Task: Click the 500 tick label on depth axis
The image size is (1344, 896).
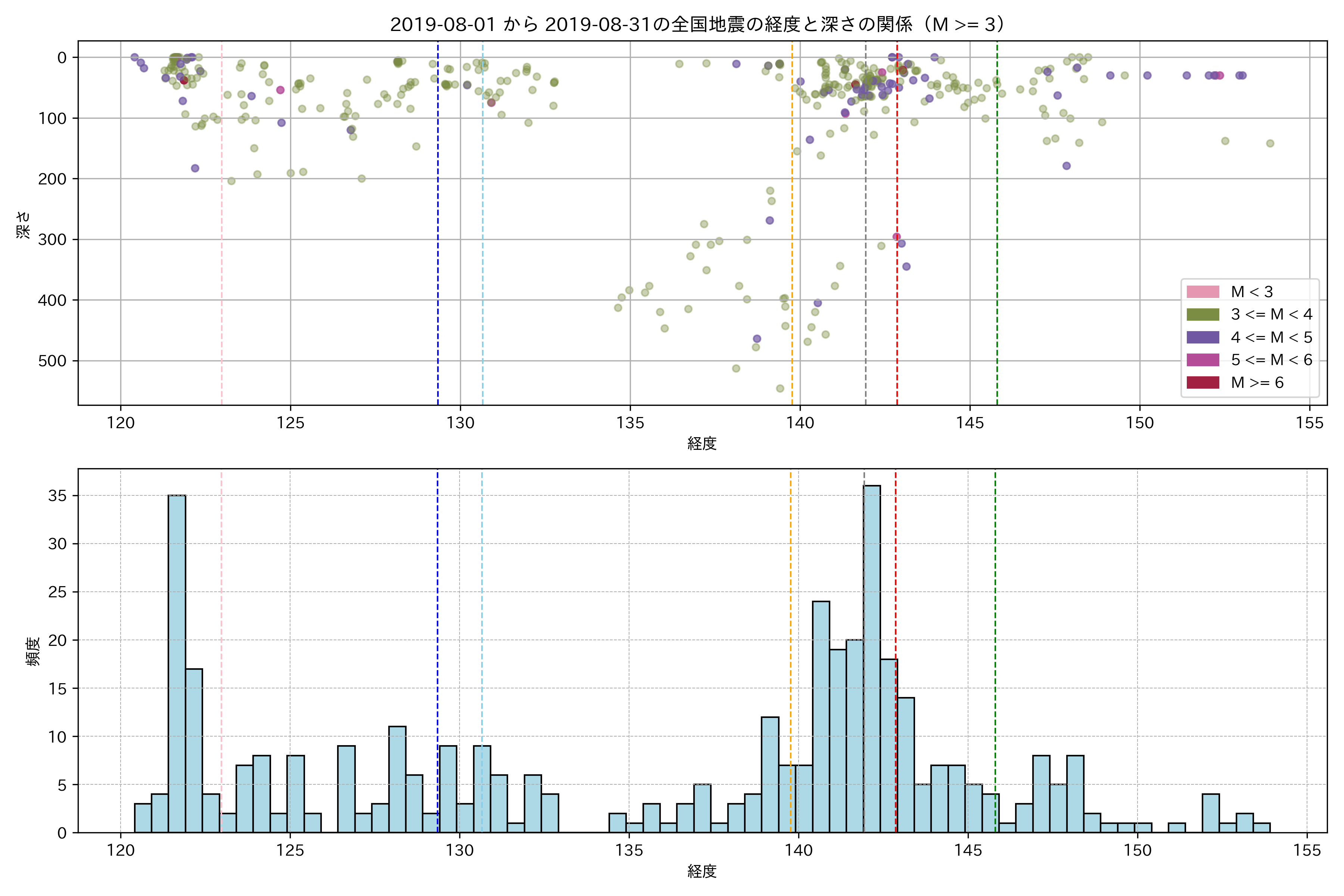Action: tap(52, 361)
